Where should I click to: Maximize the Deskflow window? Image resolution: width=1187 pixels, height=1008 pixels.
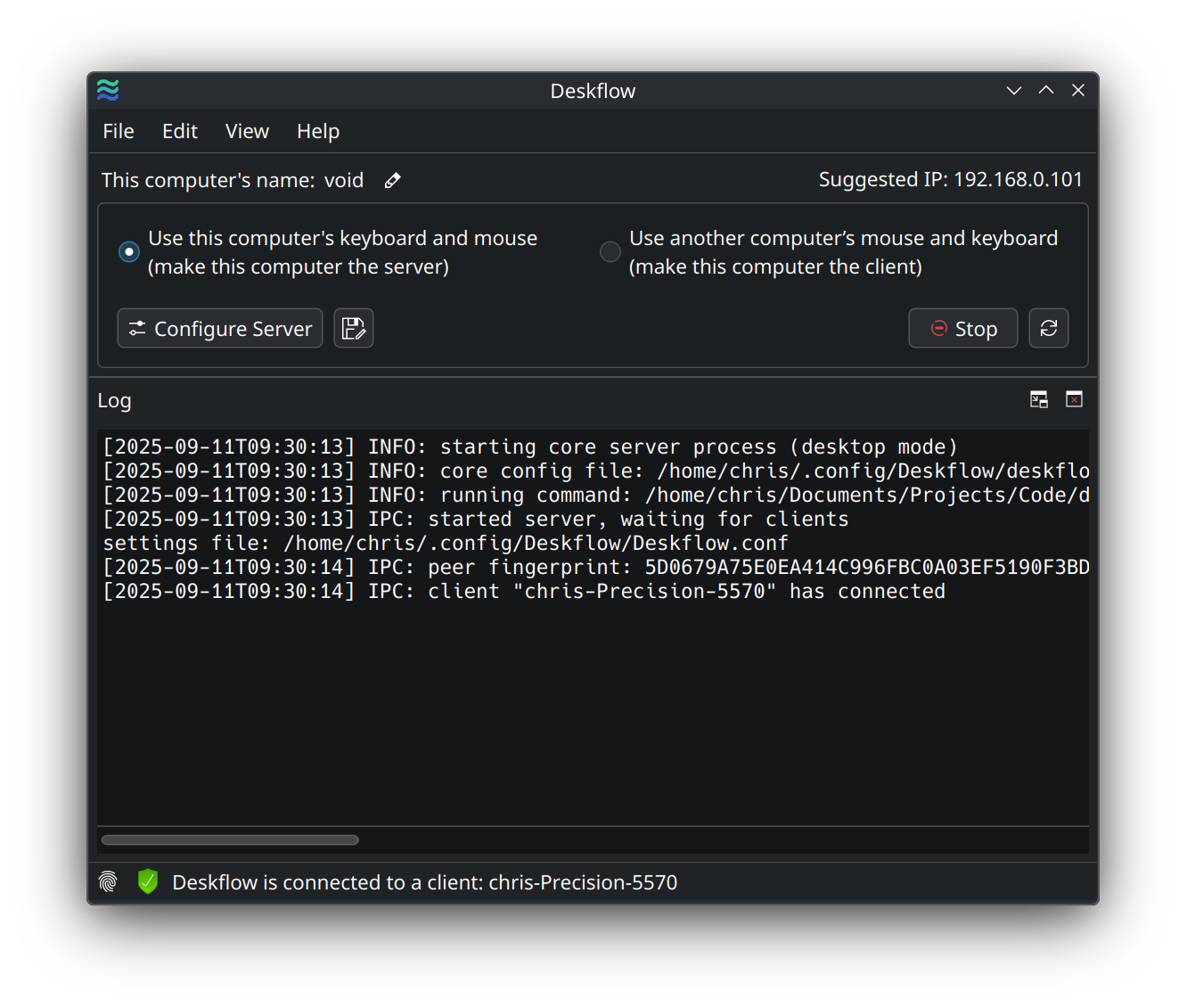click(x=1046, y=90)
